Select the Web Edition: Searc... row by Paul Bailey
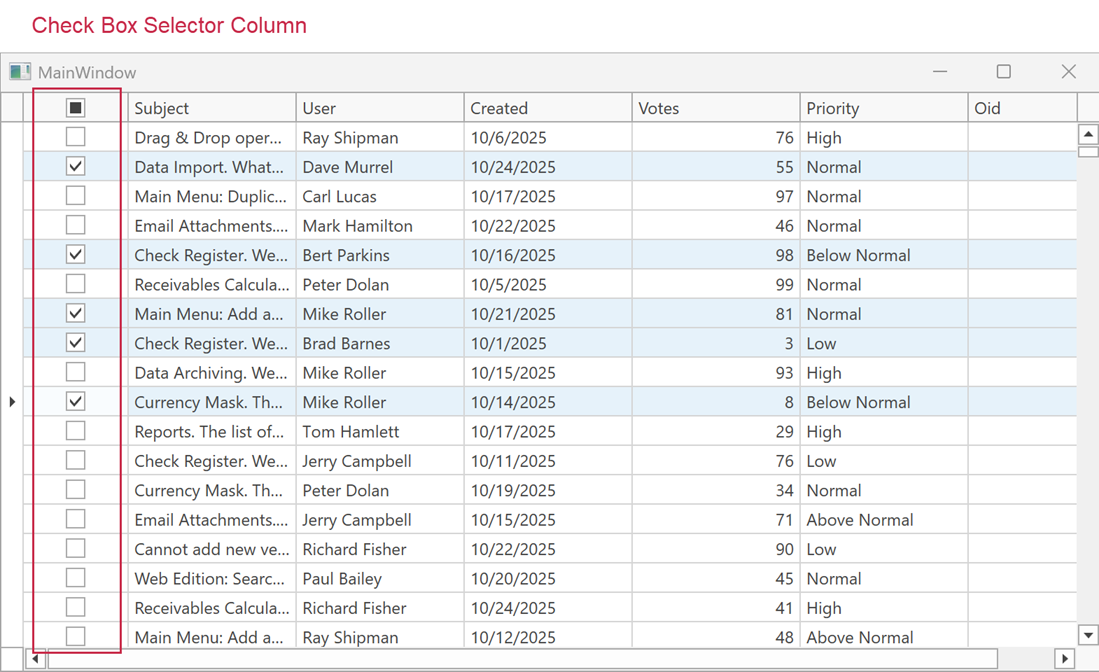This screenshot has height=672, width=1099. (380, 577)
